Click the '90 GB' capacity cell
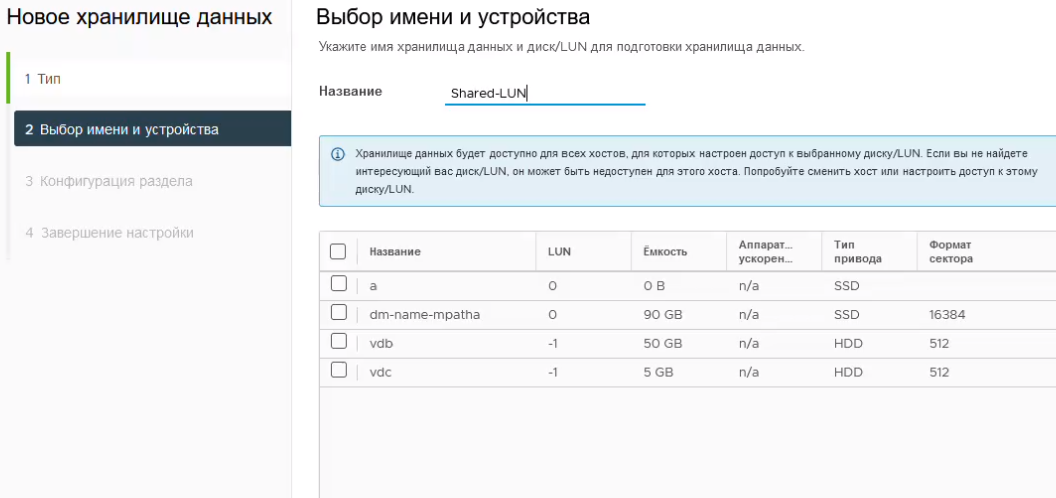1056x498 pixels. pos(663,314)
